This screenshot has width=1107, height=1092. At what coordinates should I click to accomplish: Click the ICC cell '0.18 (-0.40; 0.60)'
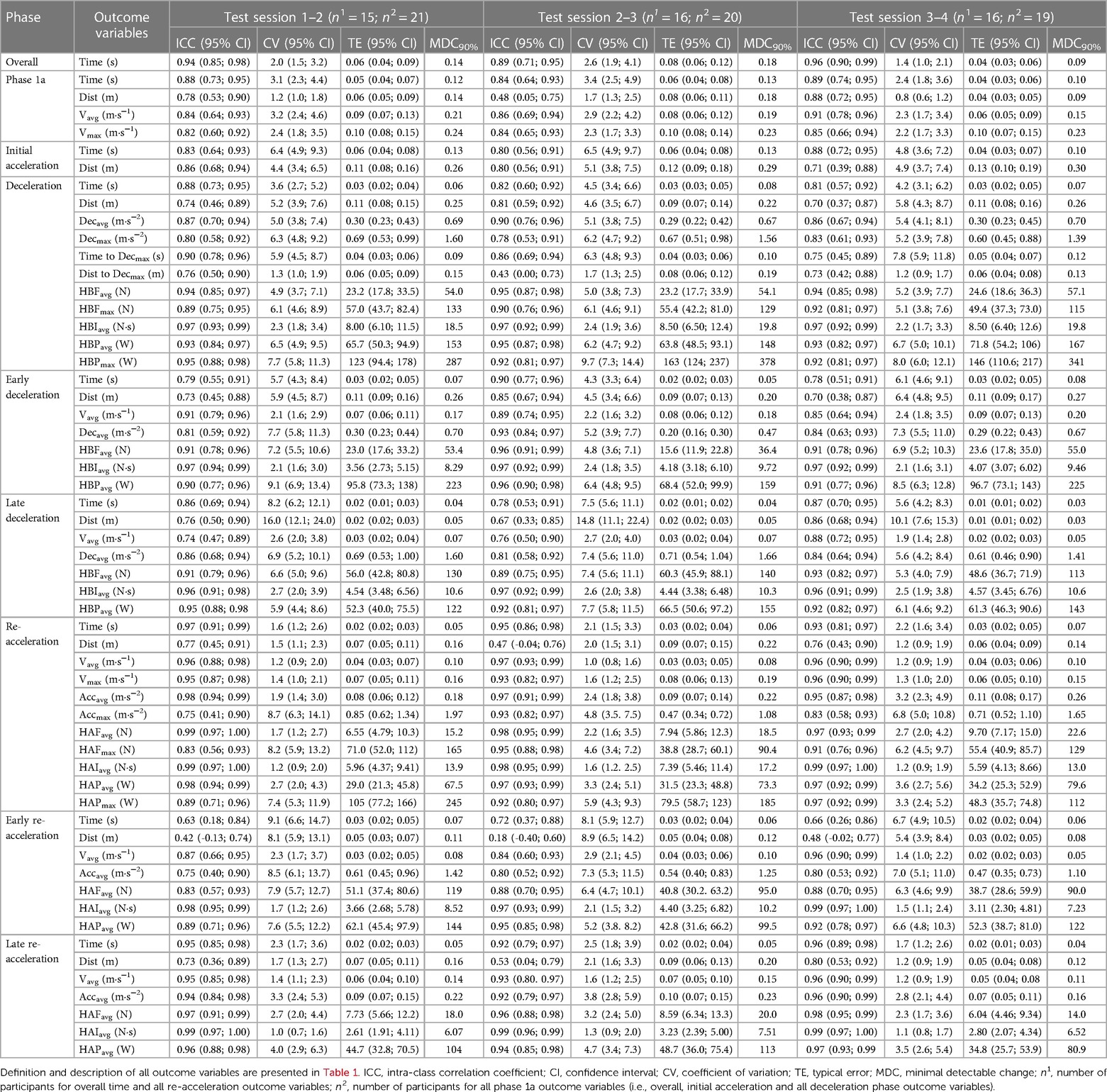pyautogui.click(x=528, y=837)
